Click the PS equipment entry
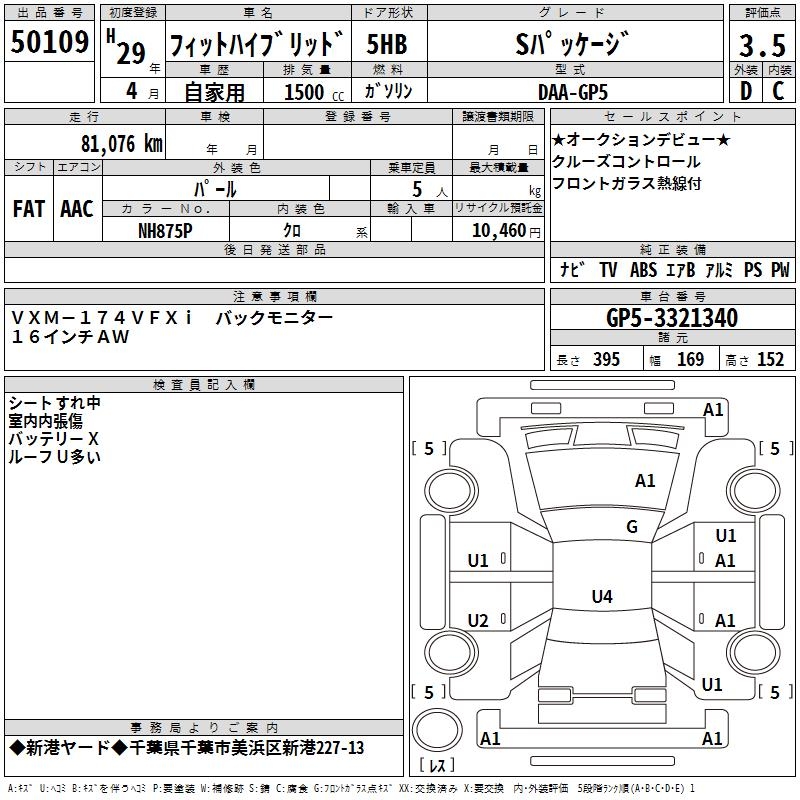Image resolution: width=800 pixels, height=800 pixels. tap(753, 269)
